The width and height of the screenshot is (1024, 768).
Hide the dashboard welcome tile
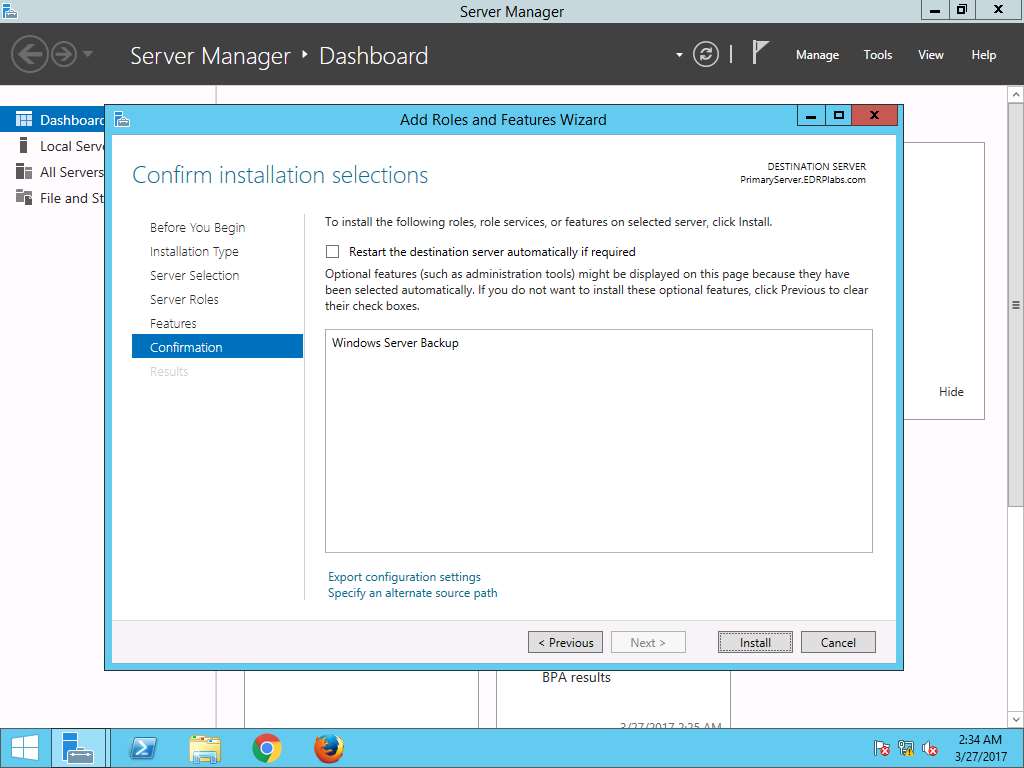tap(951, 392)
